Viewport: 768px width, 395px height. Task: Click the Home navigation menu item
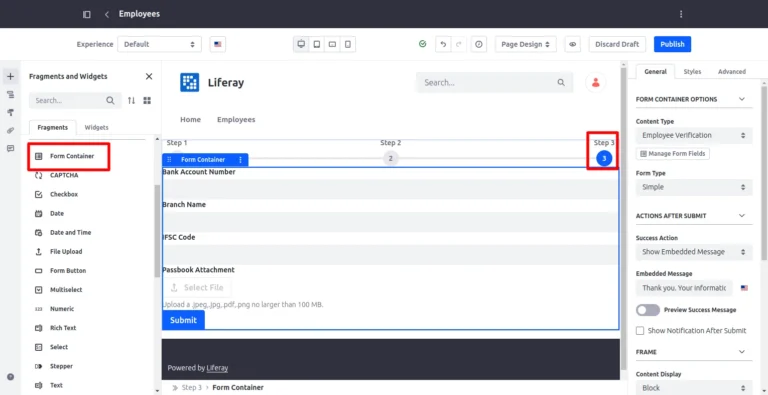[x=191, y=120]
